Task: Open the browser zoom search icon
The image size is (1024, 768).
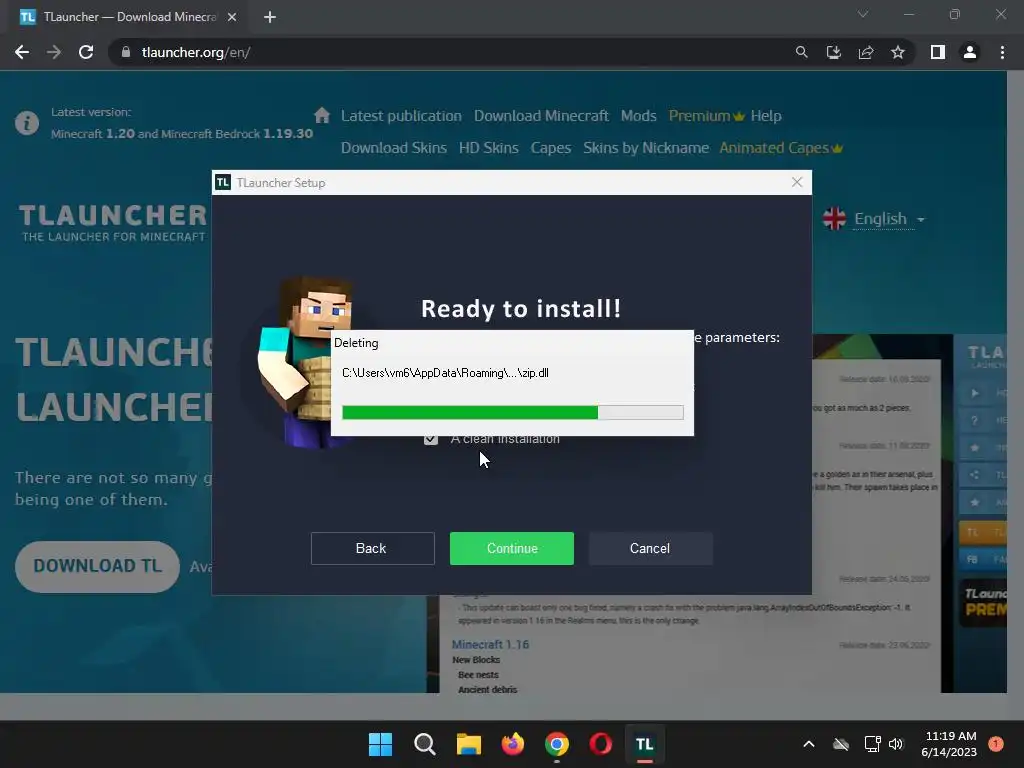Action: click(x=801, y=52)
